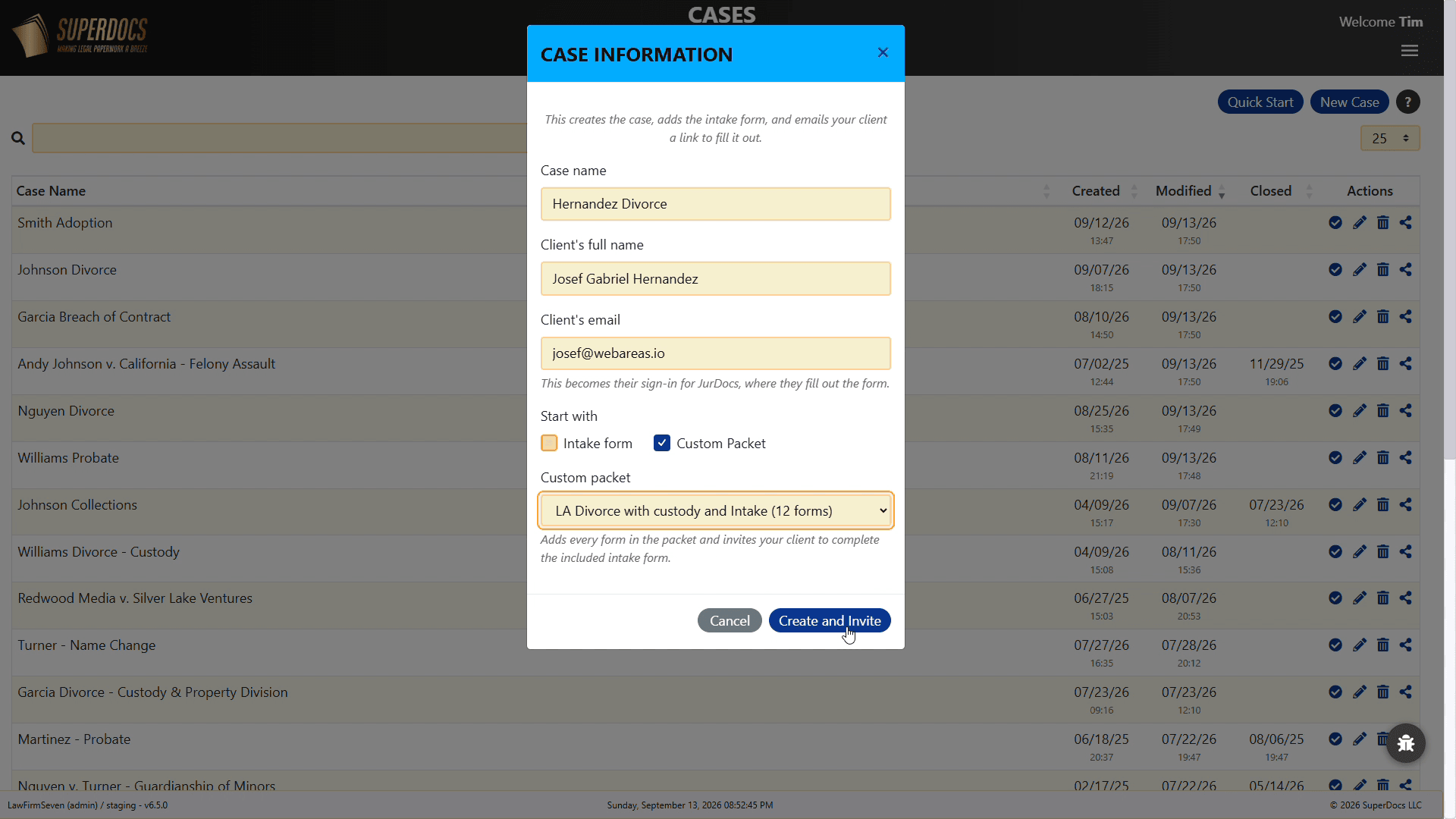The image size is (1456, 819).
Task: Click the Quick Start button
Action: 1260,102
